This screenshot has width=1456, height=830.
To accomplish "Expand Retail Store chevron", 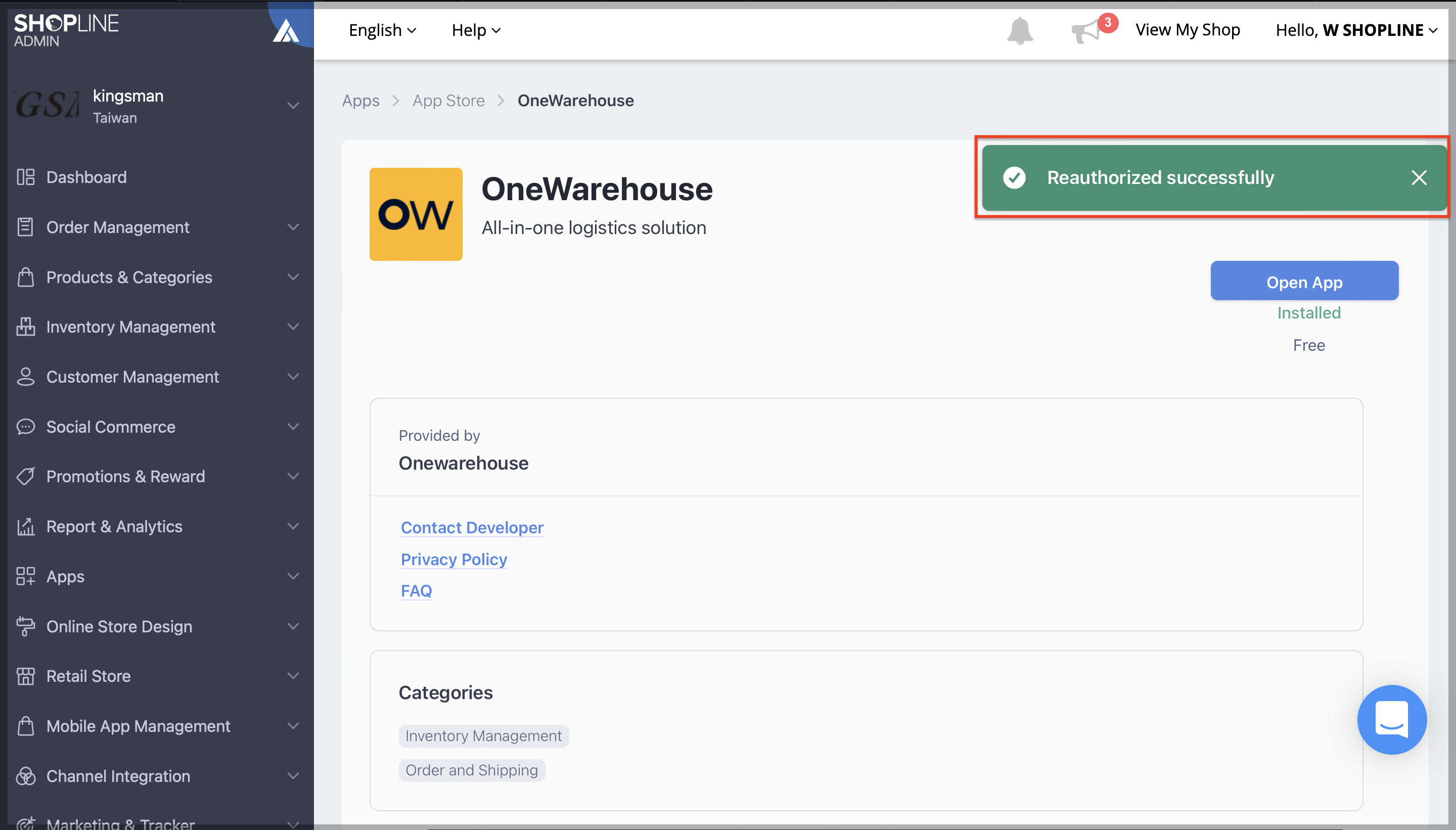I will (x=293, y=676).
